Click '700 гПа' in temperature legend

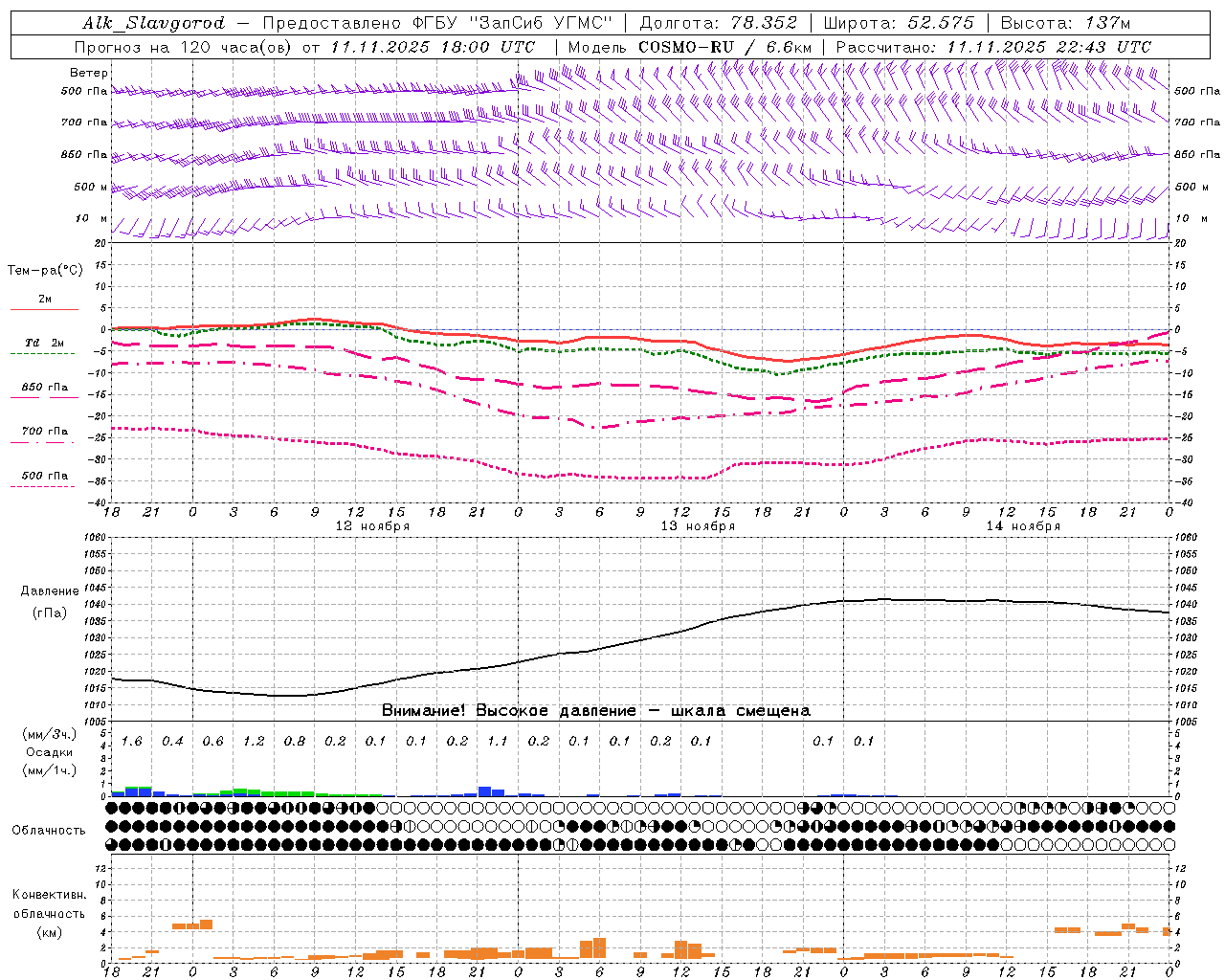[44, 432]
